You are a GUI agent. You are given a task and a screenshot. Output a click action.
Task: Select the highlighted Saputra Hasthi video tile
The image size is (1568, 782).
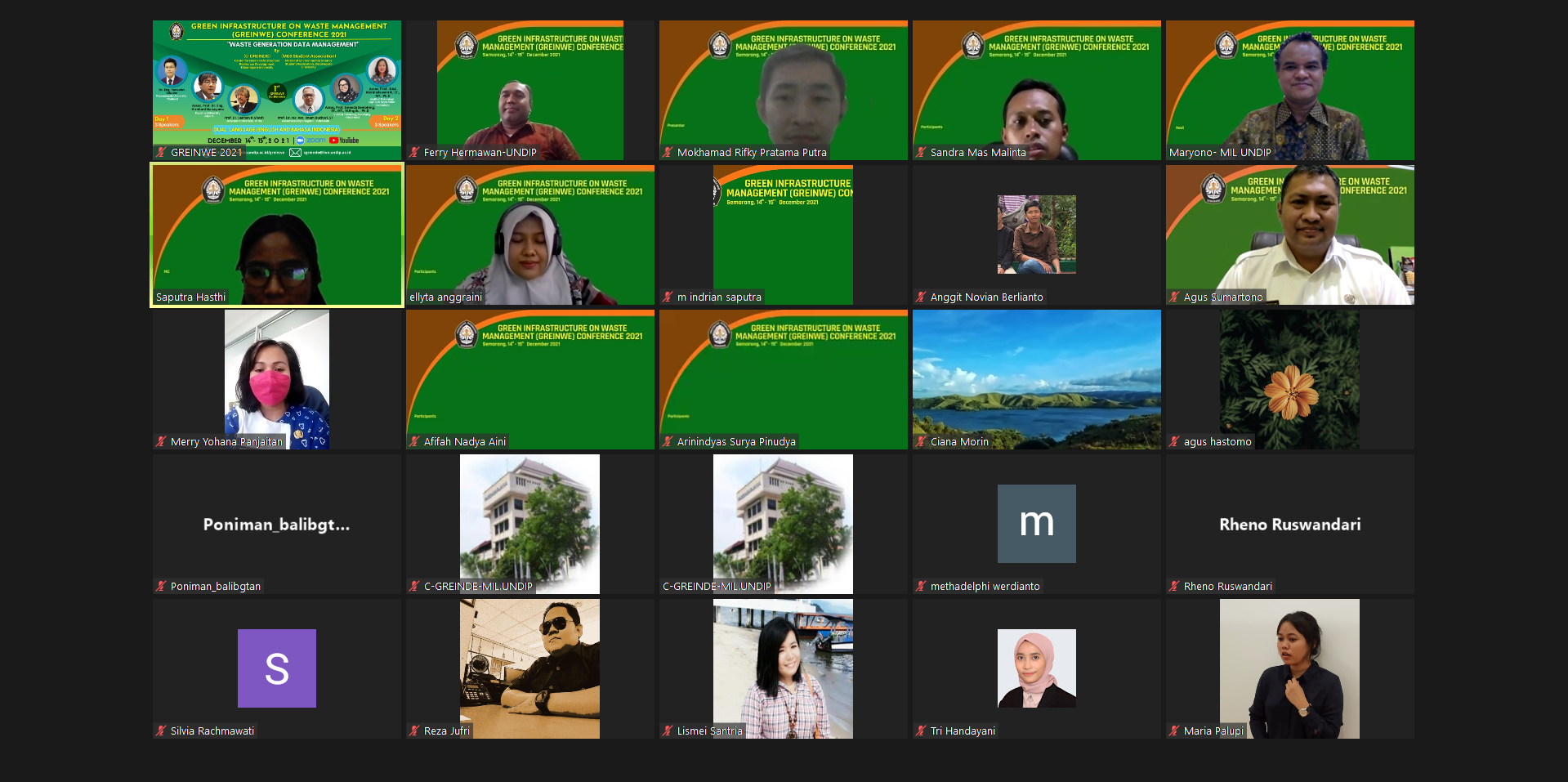tap(276, 235)
